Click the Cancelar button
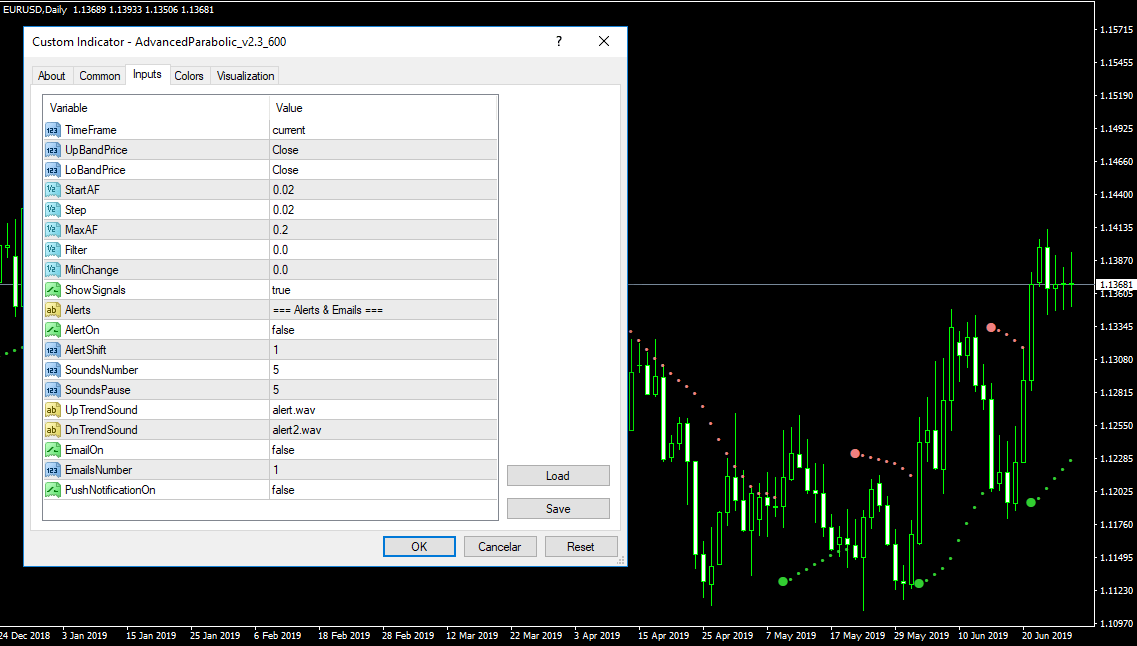This screenshot has height=646, width=1137. pos(500,547)
